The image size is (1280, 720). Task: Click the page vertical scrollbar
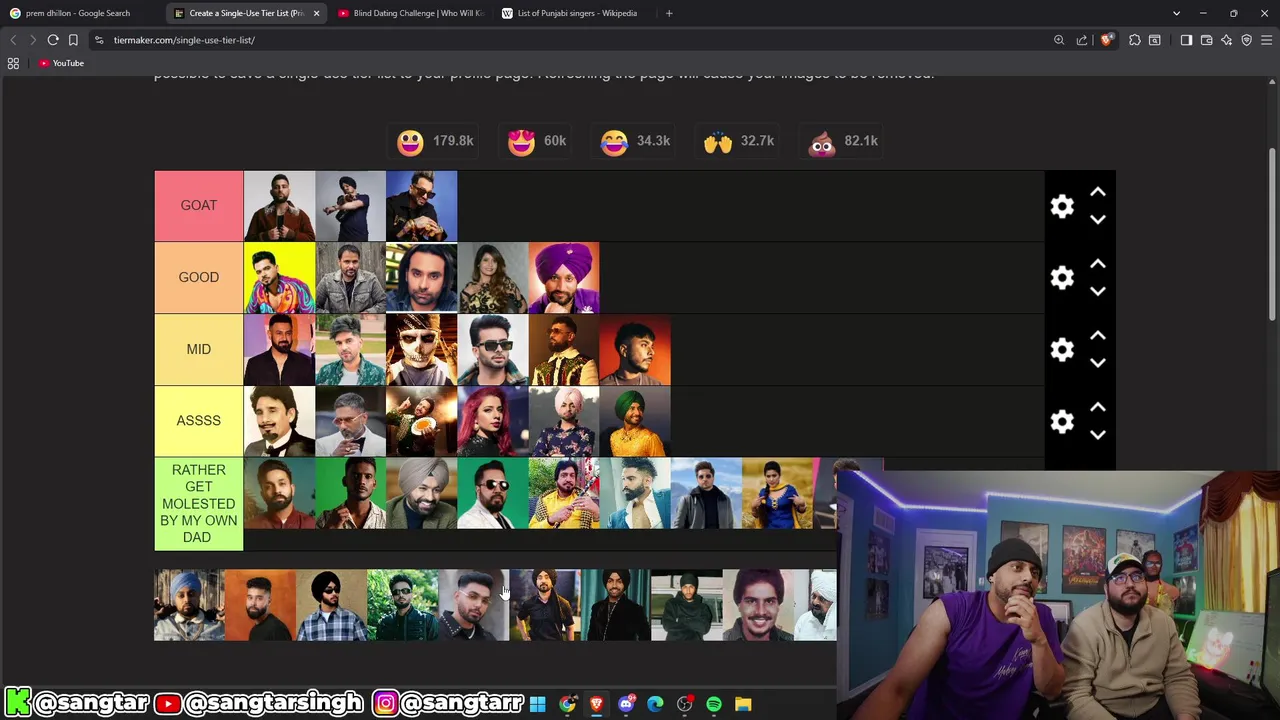click(x=1273, y=235)
